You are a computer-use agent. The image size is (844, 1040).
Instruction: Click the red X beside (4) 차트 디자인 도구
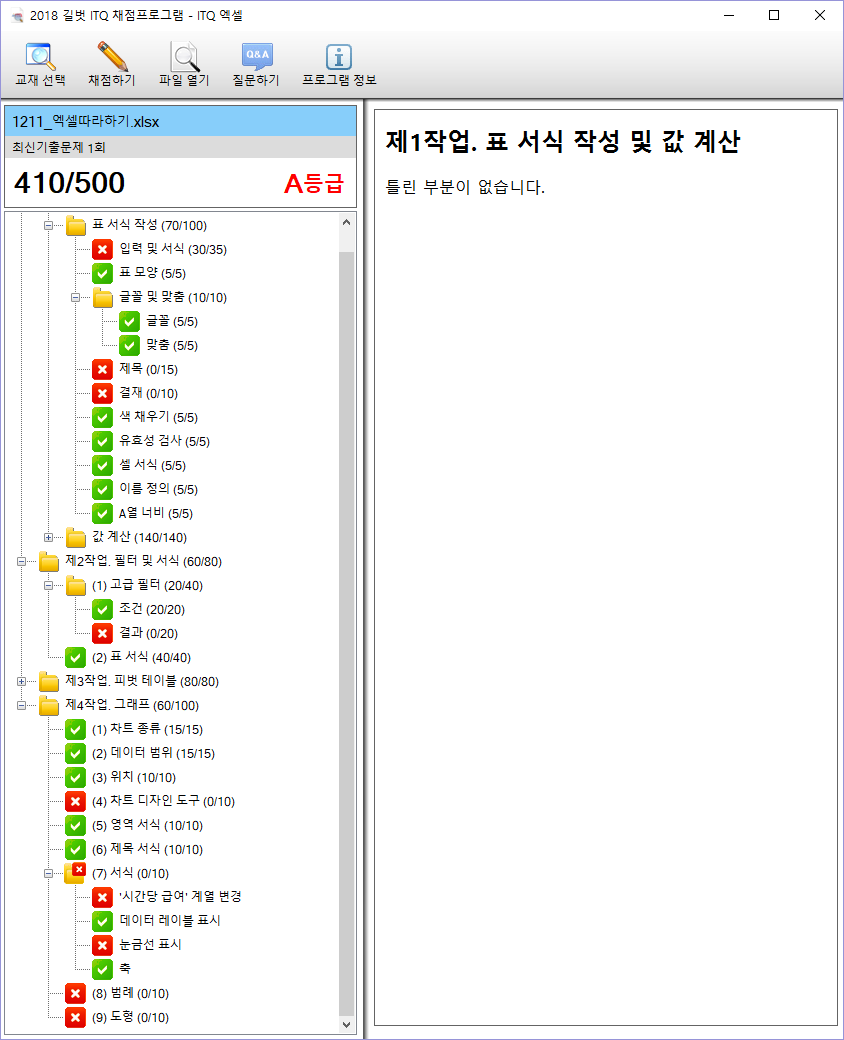tap(76, 801)
